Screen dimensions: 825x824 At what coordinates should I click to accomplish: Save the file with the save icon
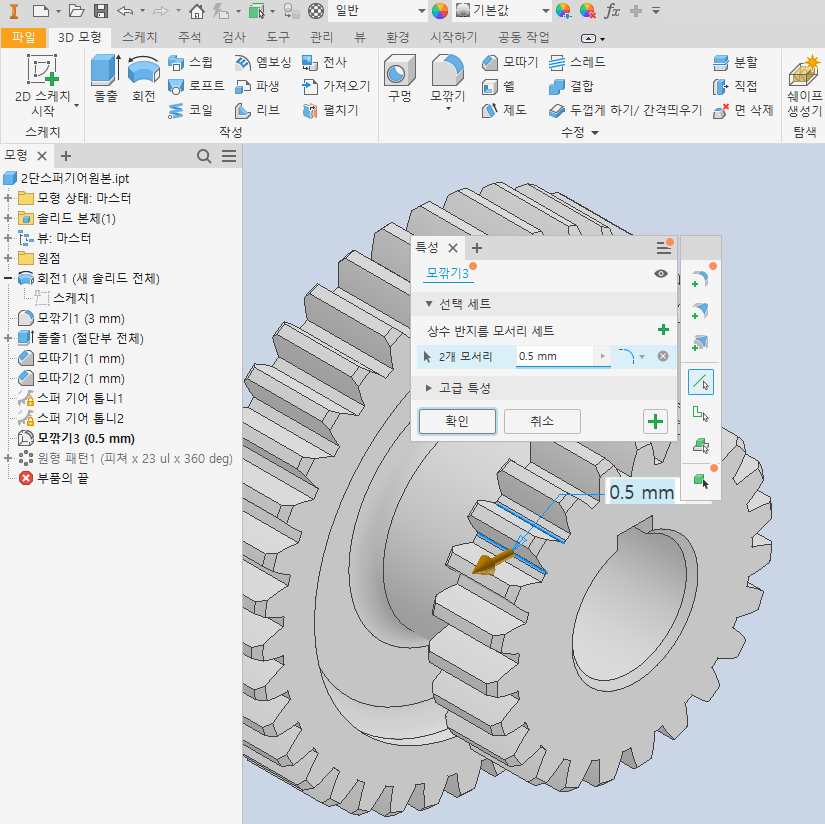pyautogui.click(x=100, y=11)
